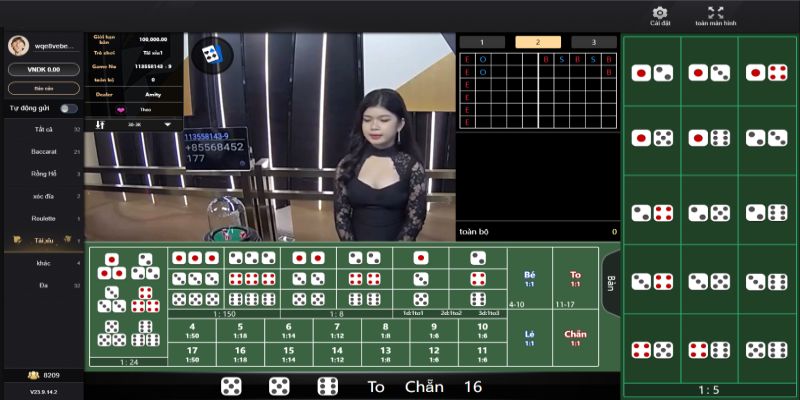Bet on triple fours dice
The height and width of the screenshot is (400, 800).
click(x=252, y=279)
